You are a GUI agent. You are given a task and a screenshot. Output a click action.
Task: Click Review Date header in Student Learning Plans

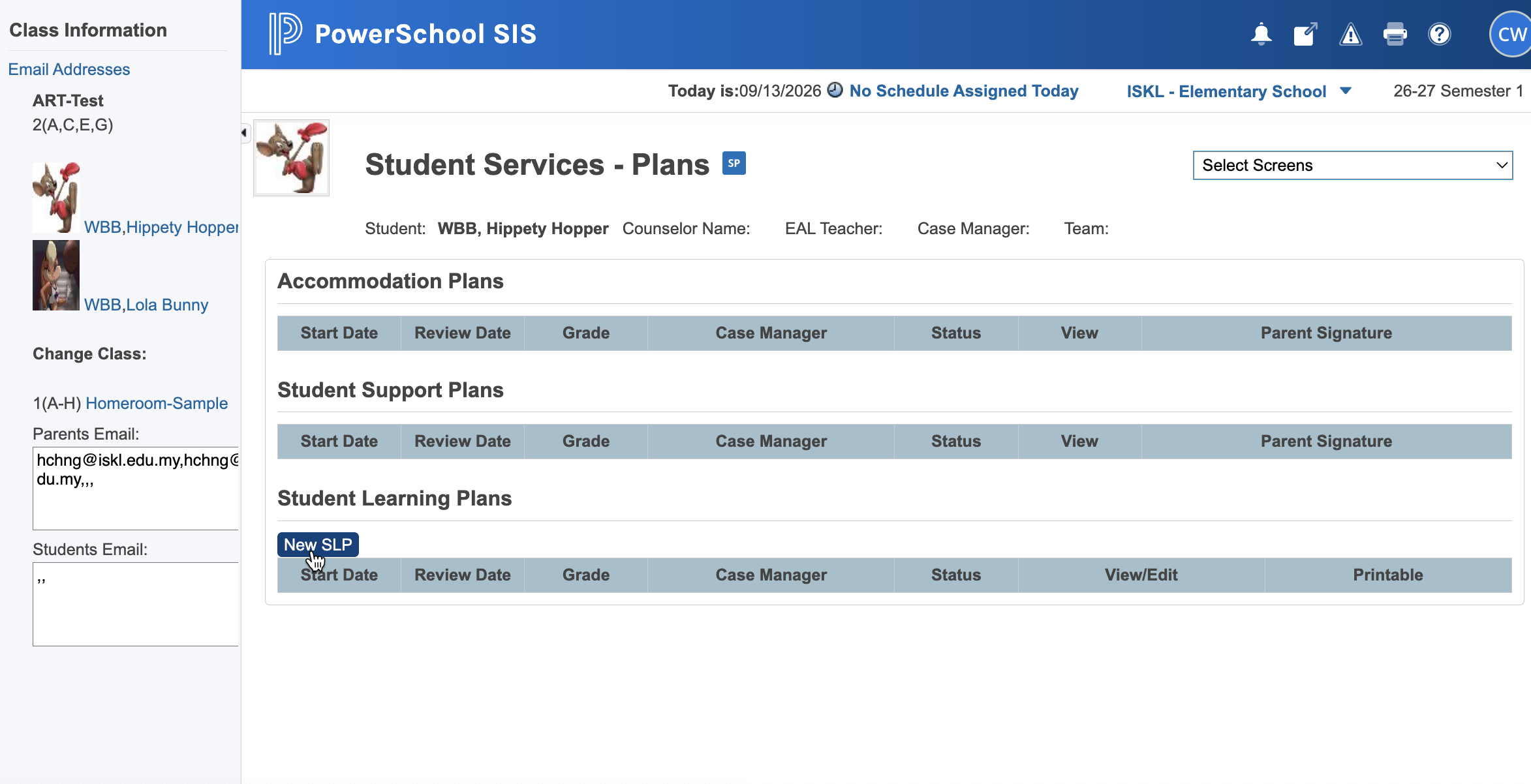[x=463, y=575]
